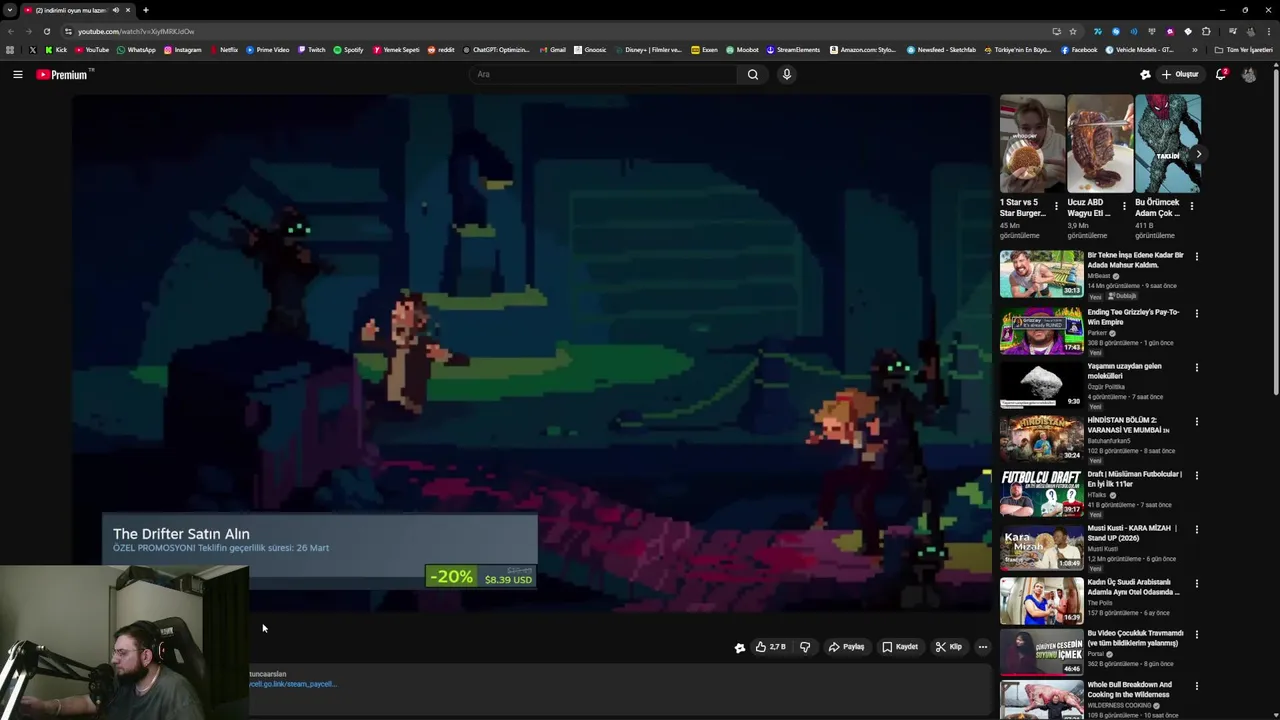
Task: Save the video with Kaydet
Action: coord(900,647)
